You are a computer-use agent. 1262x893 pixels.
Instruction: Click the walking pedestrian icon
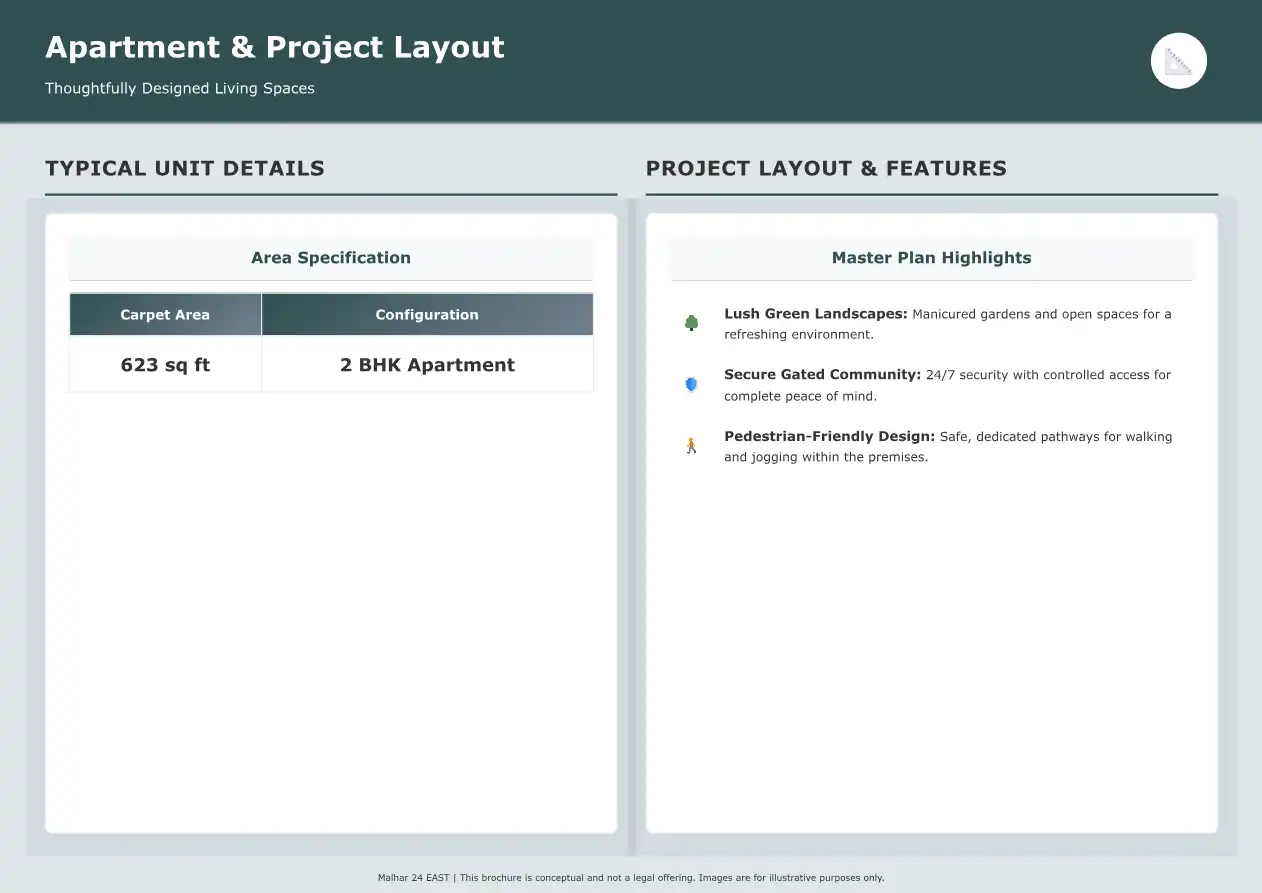pos(691,446)
